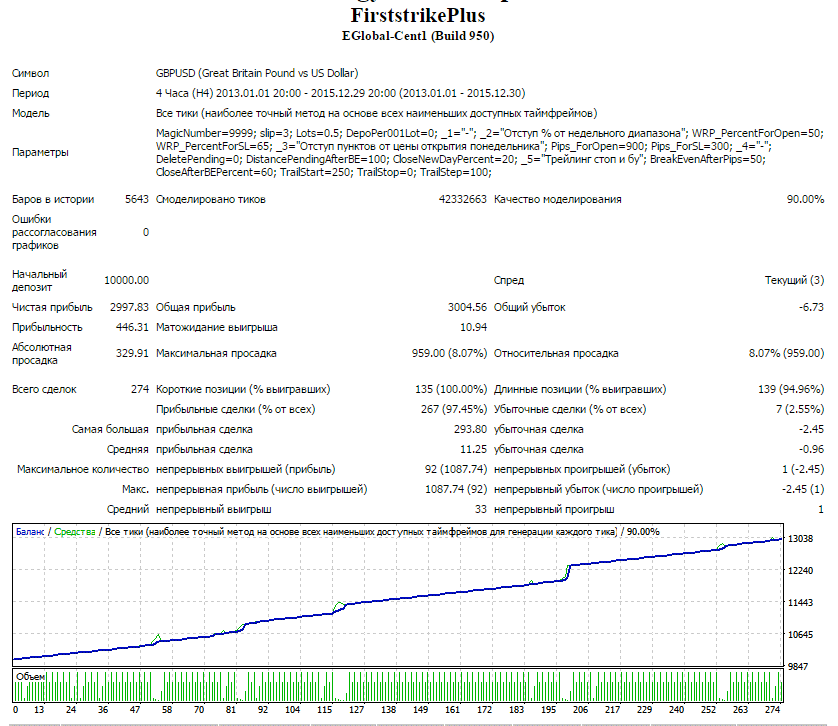Click the Качество моделирования value 90.00%
838x726 pixels.
coord(805,199)
